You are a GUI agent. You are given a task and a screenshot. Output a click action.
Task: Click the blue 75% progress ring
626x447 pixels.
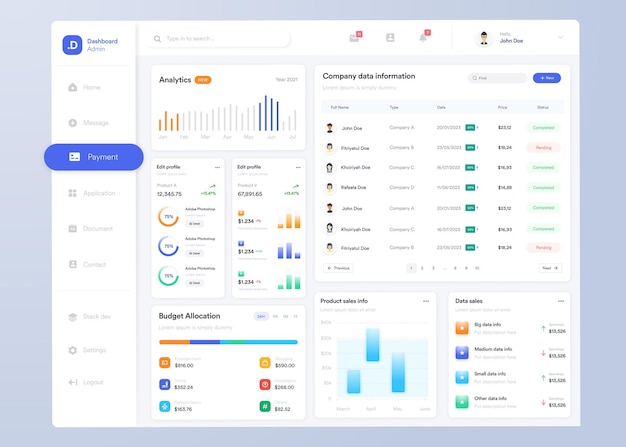click(x=168, y=246)
